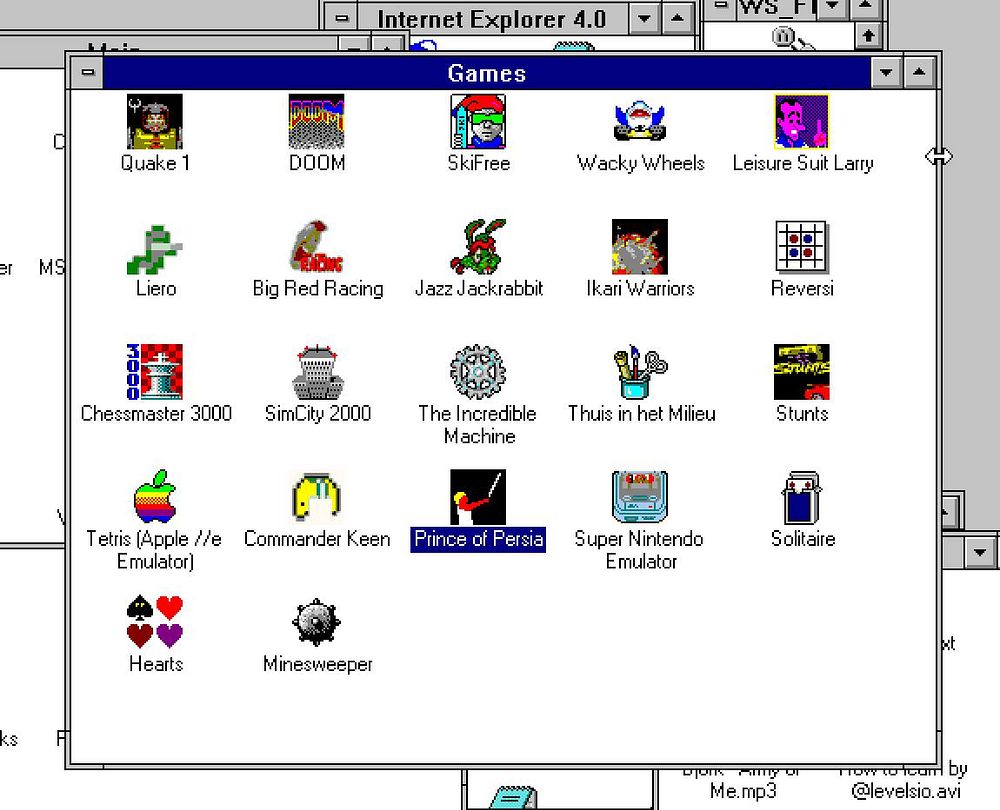Click the Big Red Racing icon
Image resolution: width=1000 pixels, height=810 pixels.
[316, 247]
